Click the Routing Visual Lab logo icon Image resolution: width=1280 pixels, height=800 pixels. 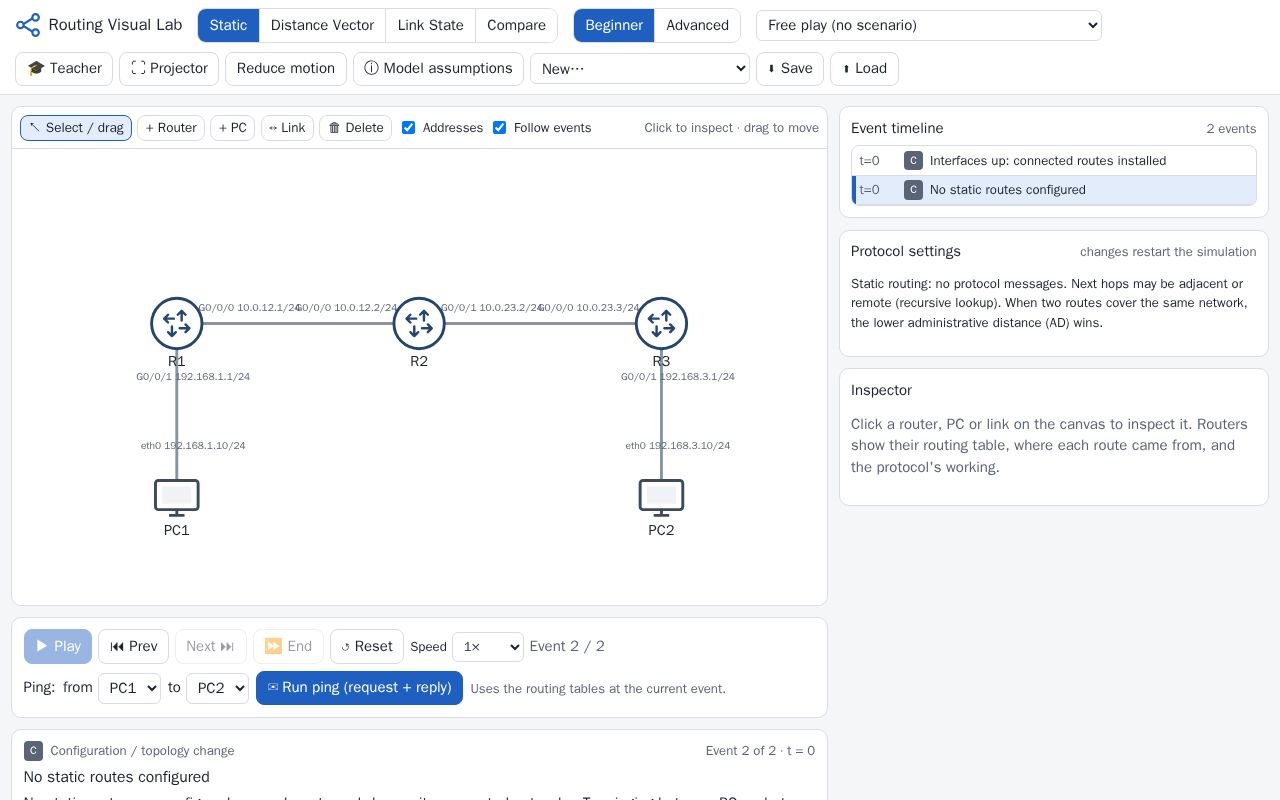(28, 25)
